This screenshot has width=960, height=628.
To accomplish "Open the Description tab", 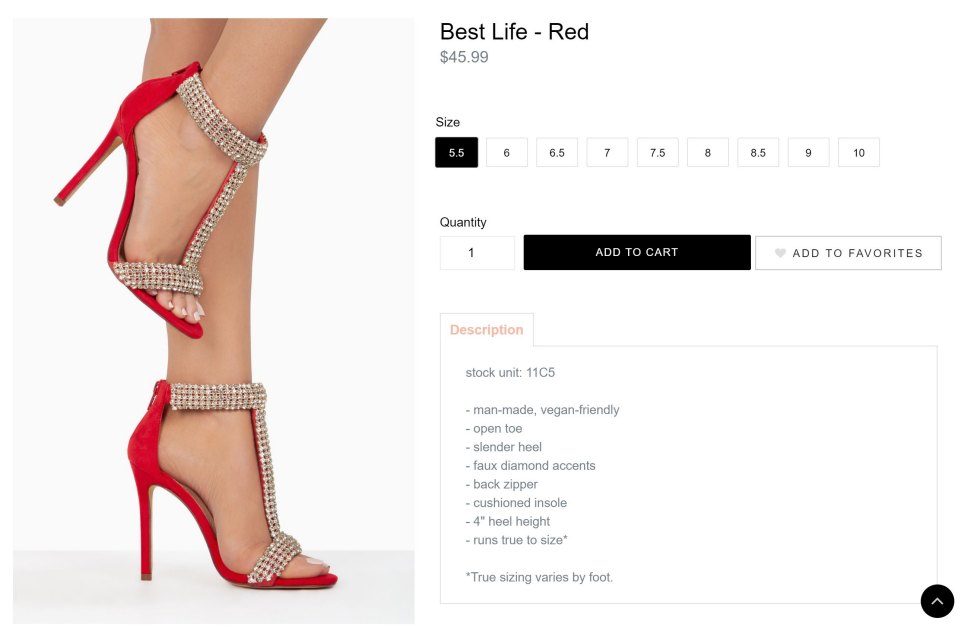I will pyautogui.click(x=487, y=330).
